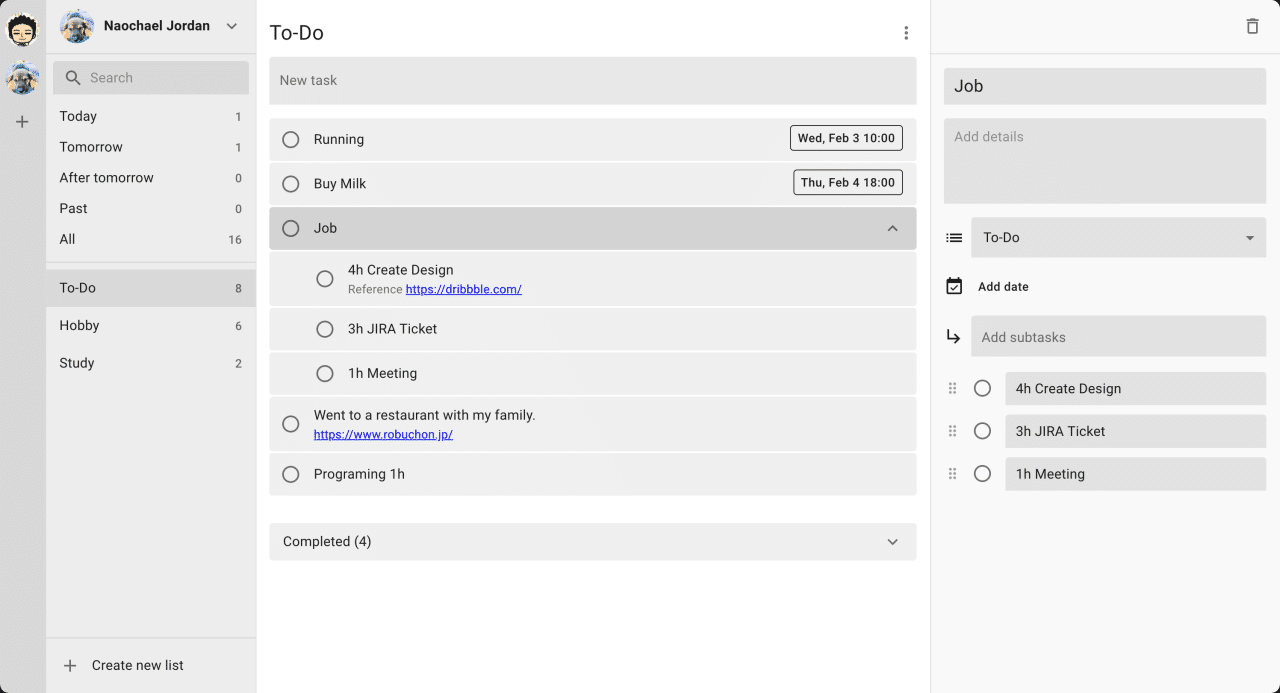
Task: Click the Wed, Feb 3 10:00 date badge
Action: [x=846, y=138]
